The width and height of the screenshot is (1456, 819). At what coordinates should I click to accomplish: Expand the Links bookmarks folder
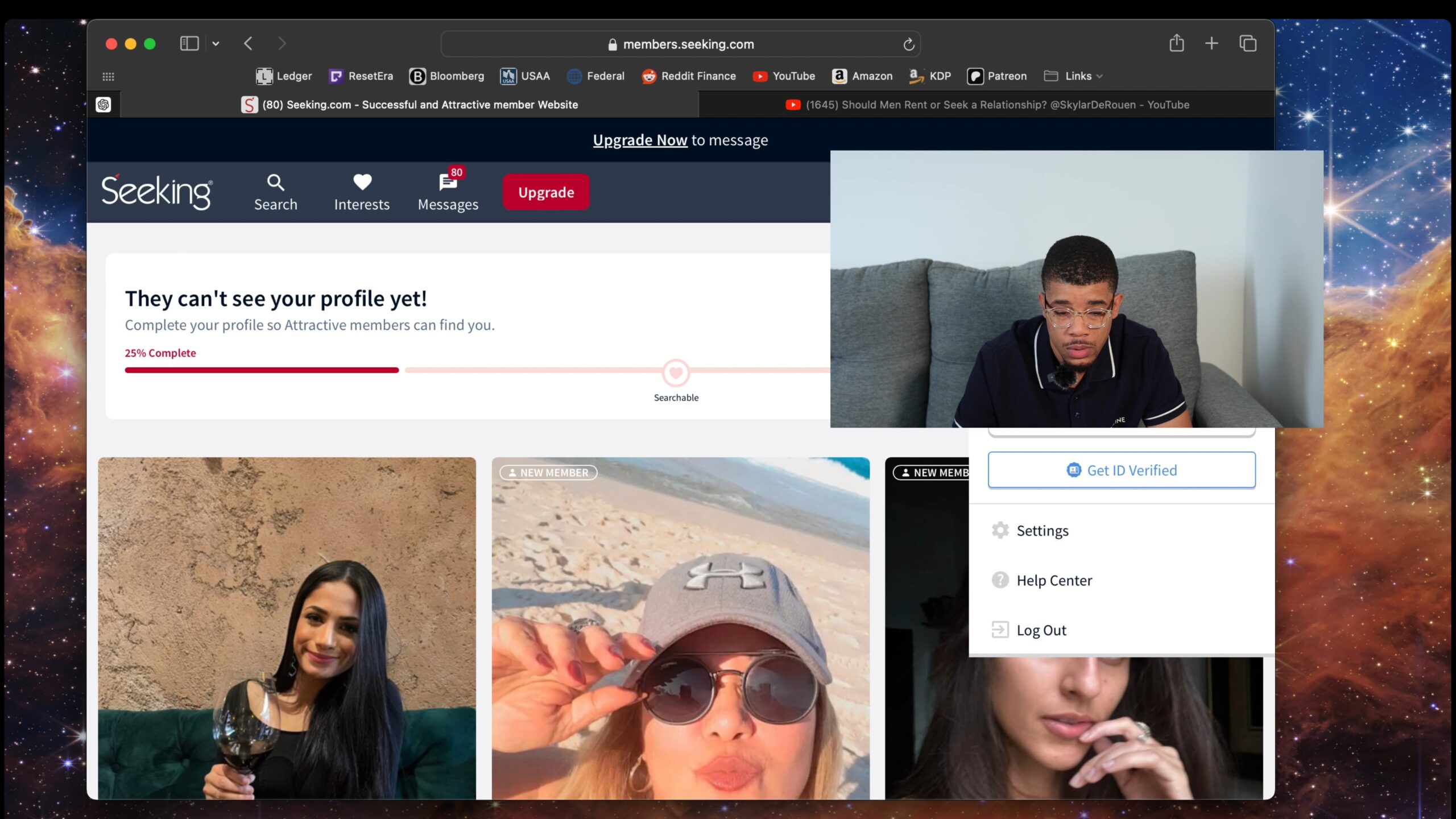[1073, 76]
